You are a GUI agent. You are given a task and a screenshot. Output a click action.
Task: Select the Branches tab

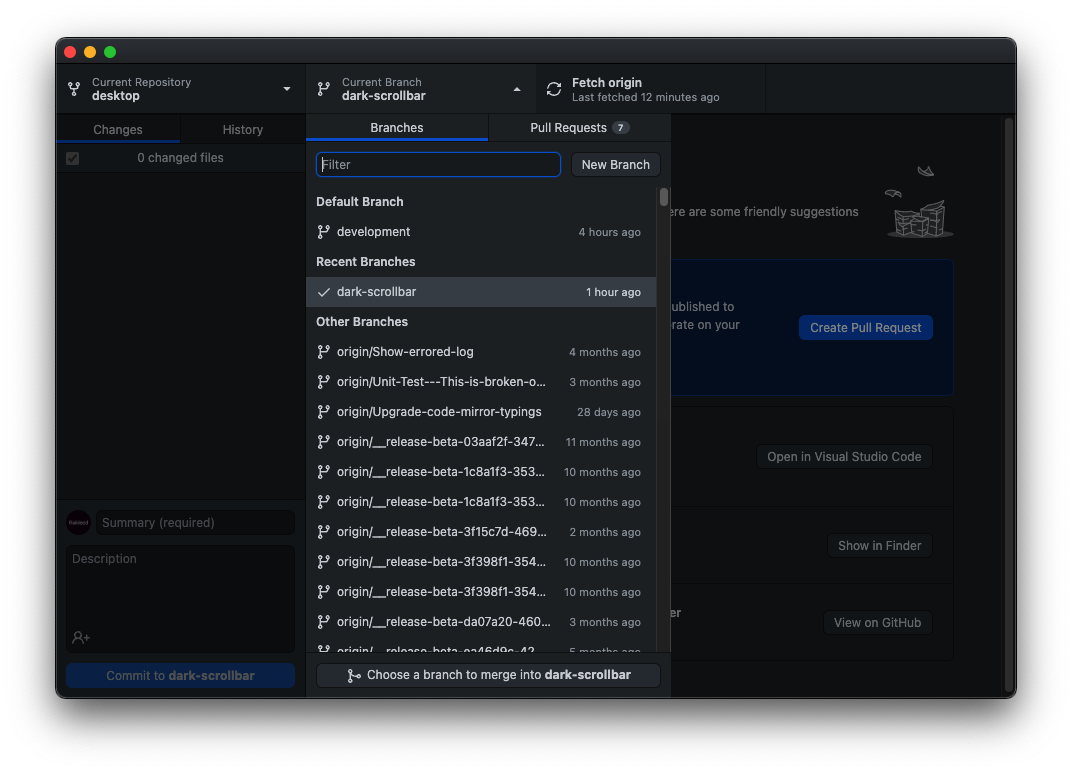[x=397, y=128]
